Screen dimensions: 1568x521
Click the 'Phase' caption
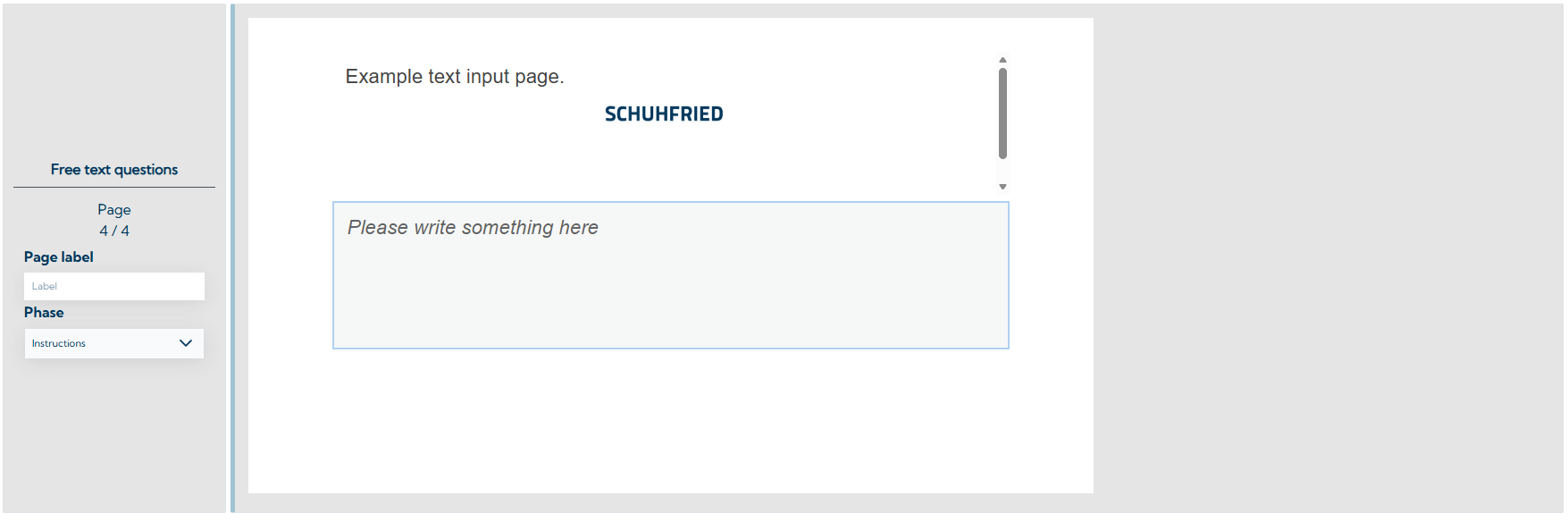pyautogui.click(x=44, y=313)
